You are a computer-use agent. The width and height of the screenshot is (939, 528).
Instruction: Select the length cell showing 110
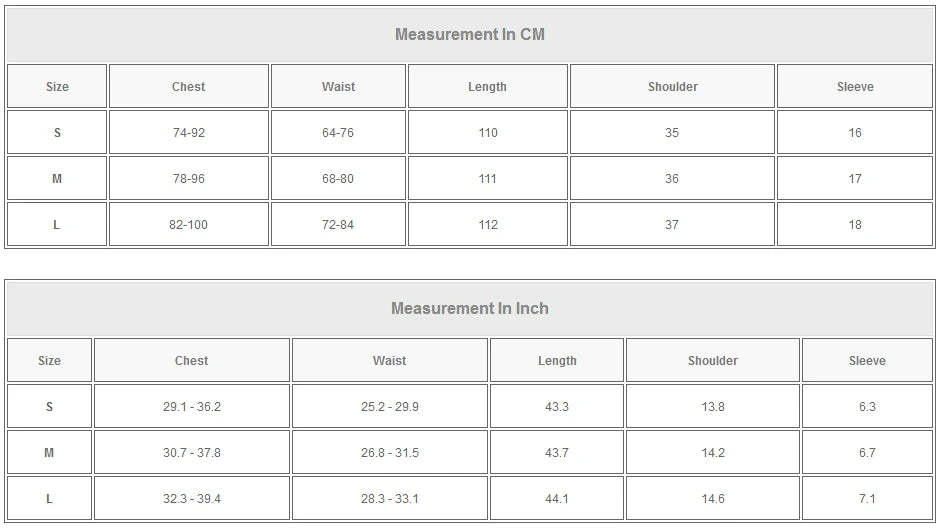coord(487,133)
